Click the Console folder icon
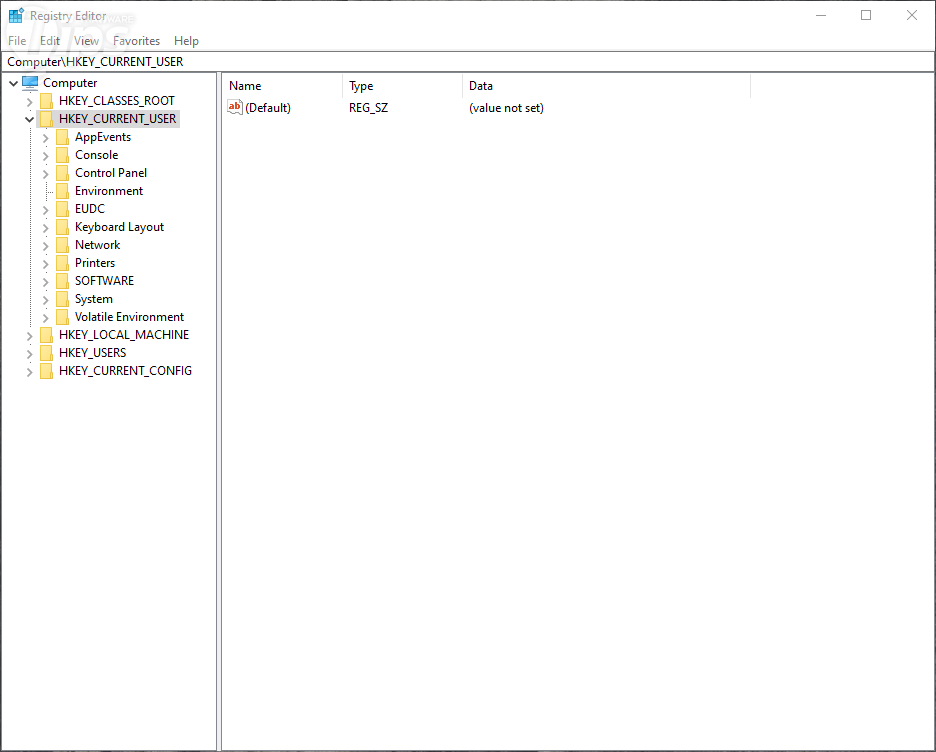 (62, 155)
